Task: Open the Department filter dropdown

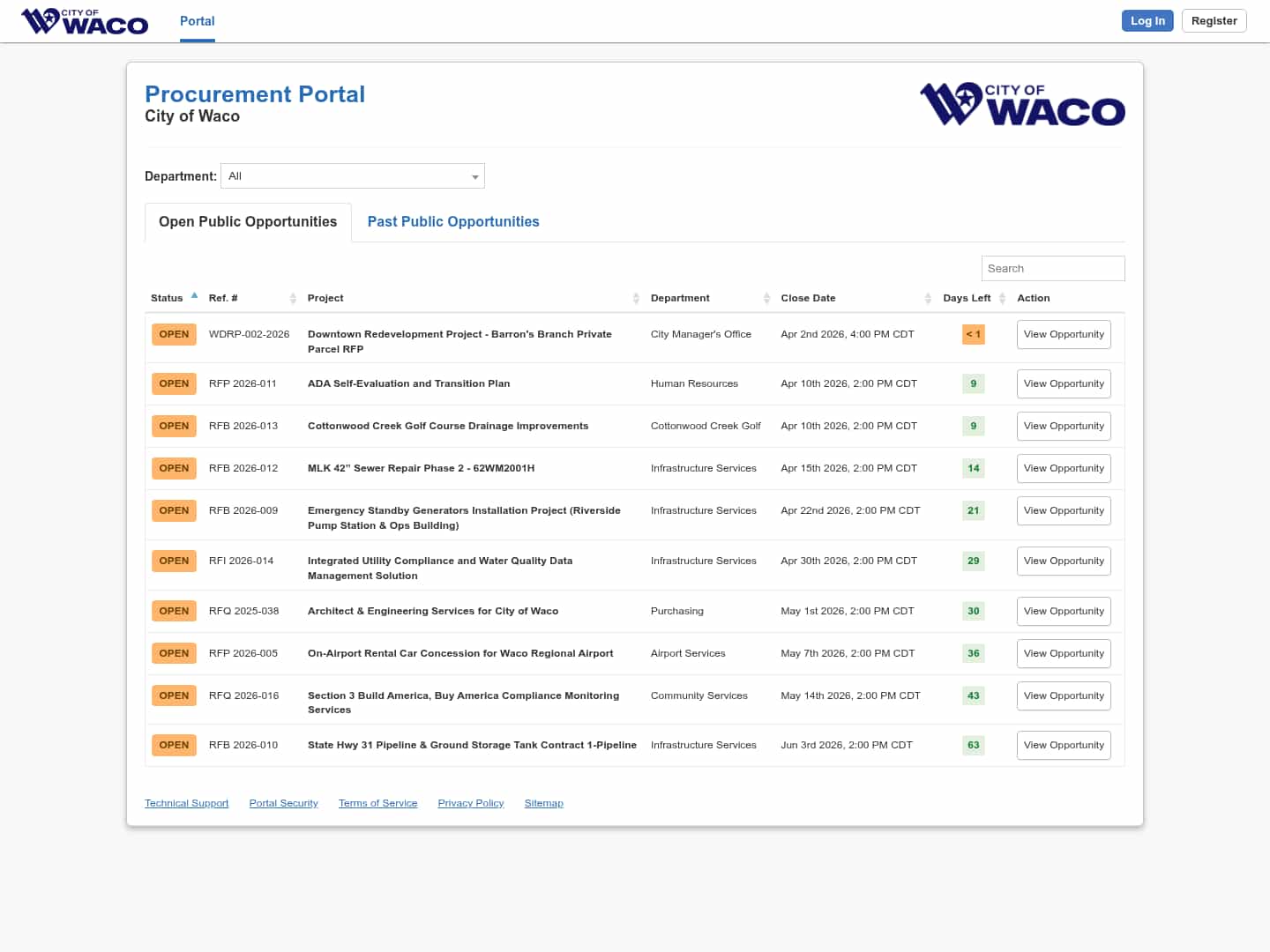Action: coord(352,176)
